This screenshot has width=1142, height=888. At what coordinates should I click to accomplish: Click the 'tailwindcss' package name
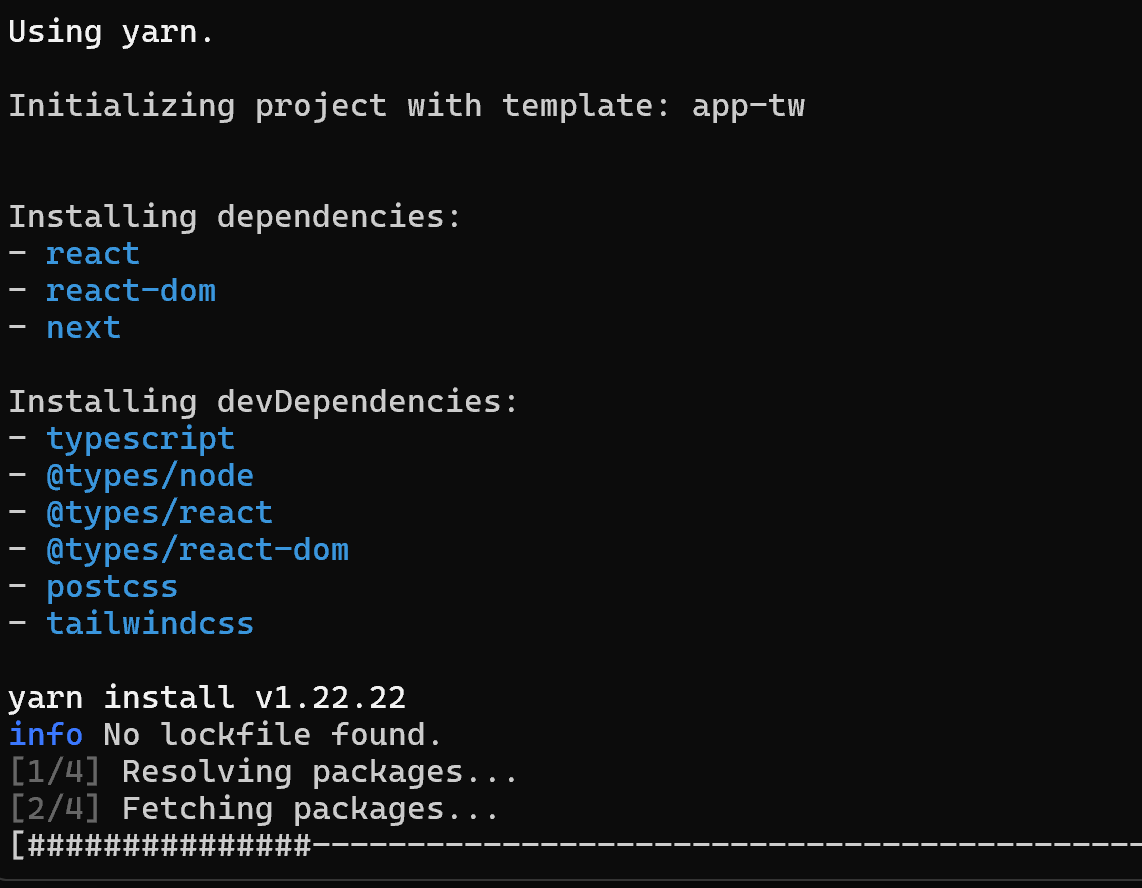(150, 624)
